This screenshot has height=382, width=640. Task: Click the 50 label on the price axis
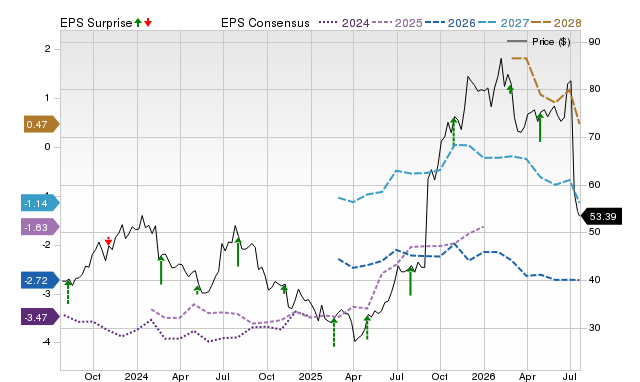coord(594,232)
